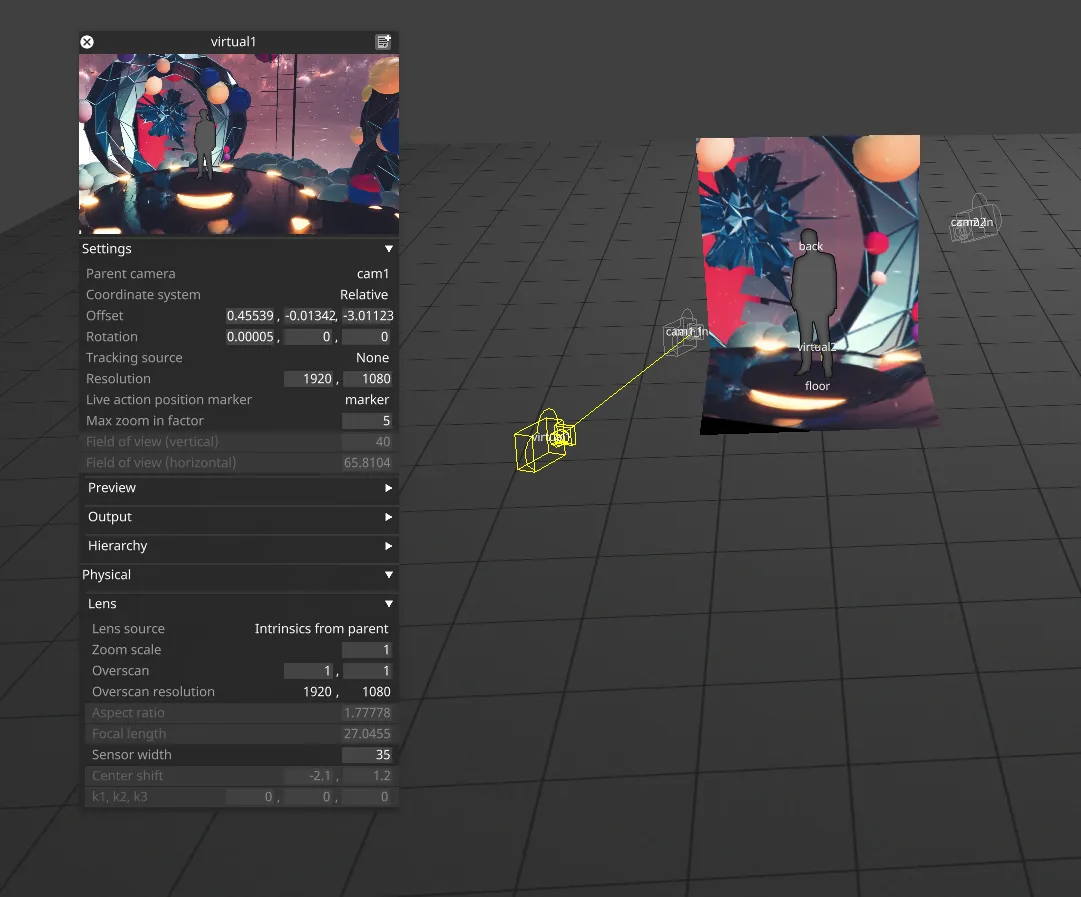Screen dimensions: 1081x897
Task: Select the cam1_1n camera gizmo in viewport
Action: (683, 333)
